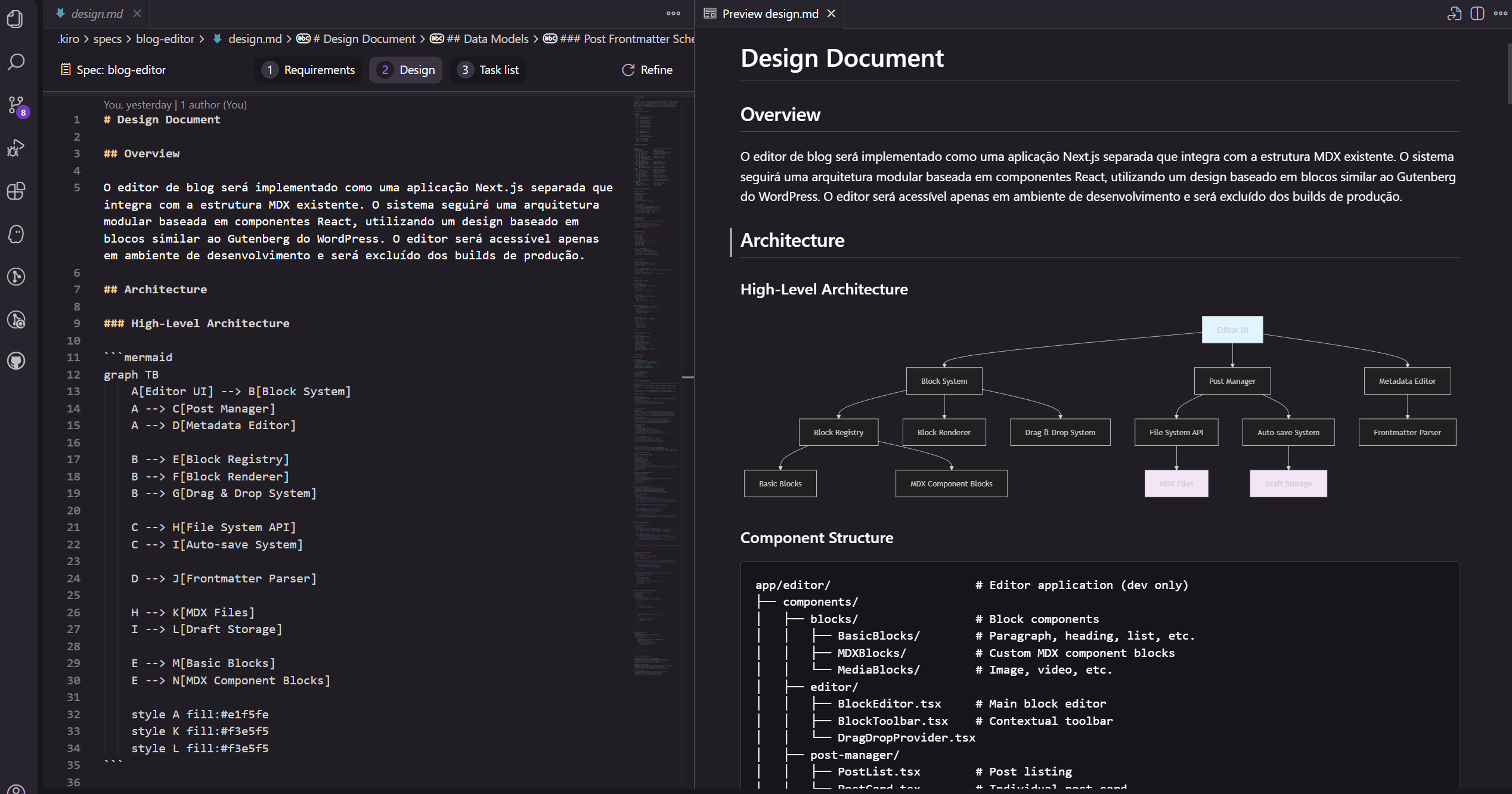Open the design.md breadcrumb segment

coord(247,39)
